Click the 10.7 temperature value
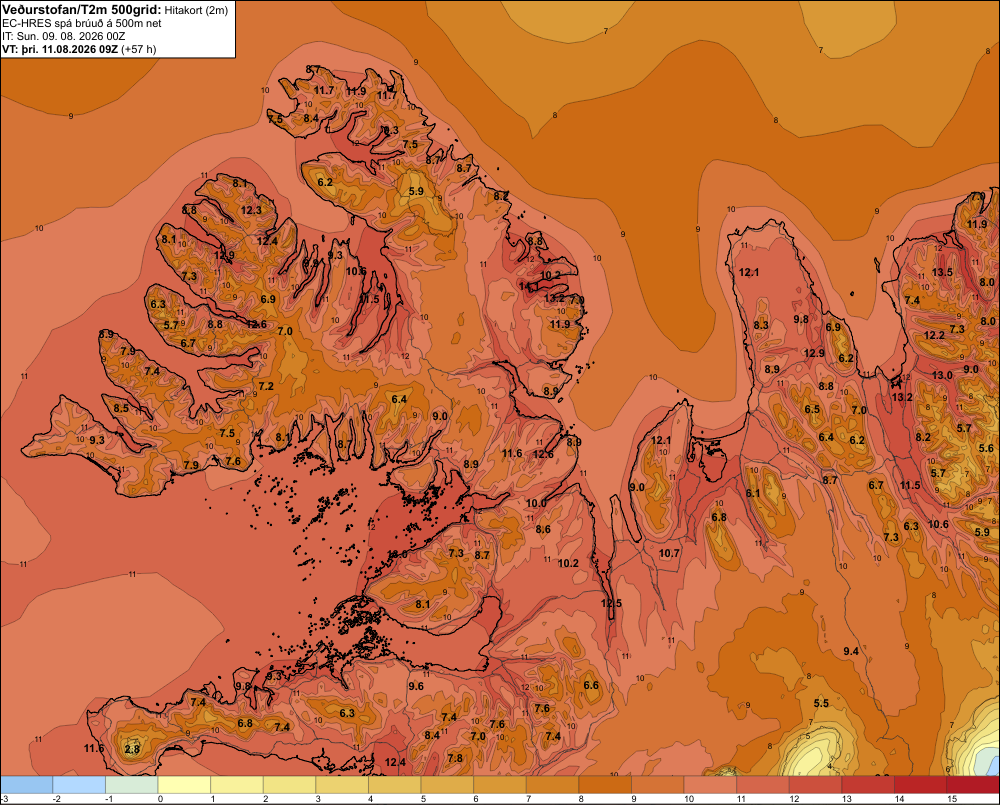The height and width of the screenshot is (805, 1000). click(x=669, y=553)
